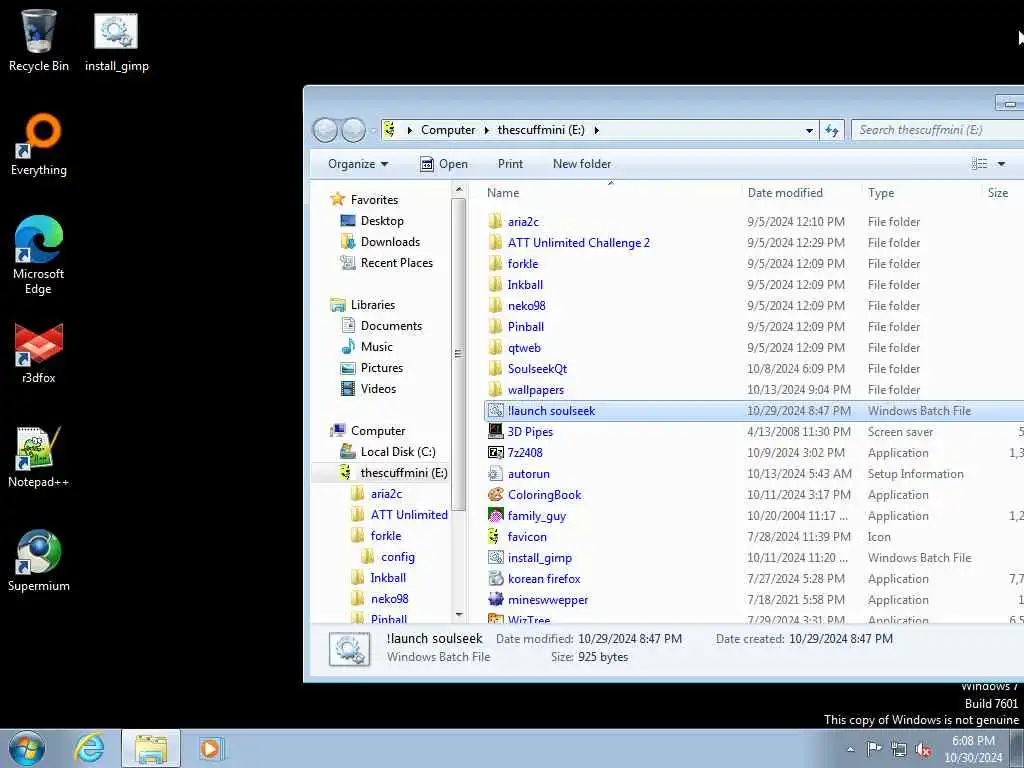Select the favicon icon file
The width and height of the screenshot is (1024, 768).
point(527,537)
